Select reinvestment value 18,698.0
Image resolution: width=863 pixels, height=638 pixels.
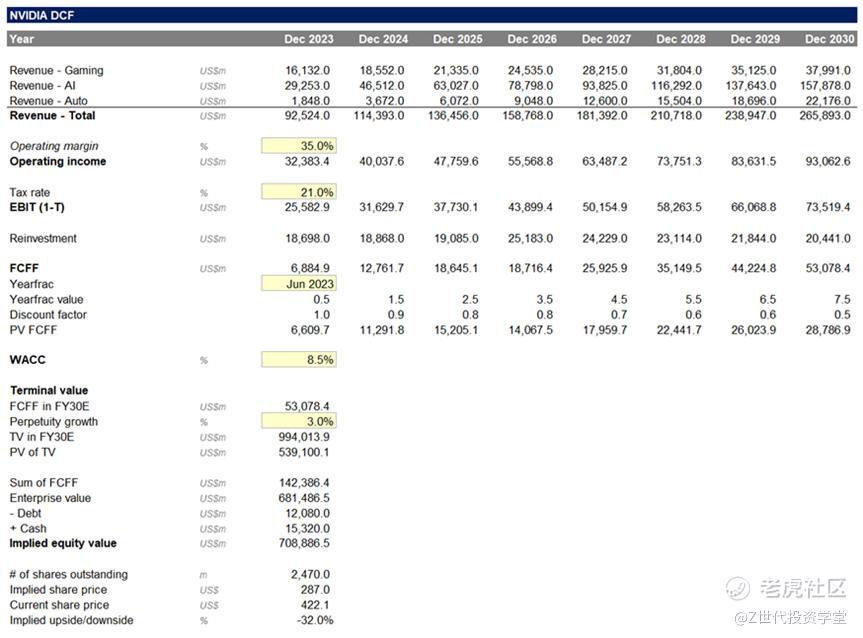[308, 238]
